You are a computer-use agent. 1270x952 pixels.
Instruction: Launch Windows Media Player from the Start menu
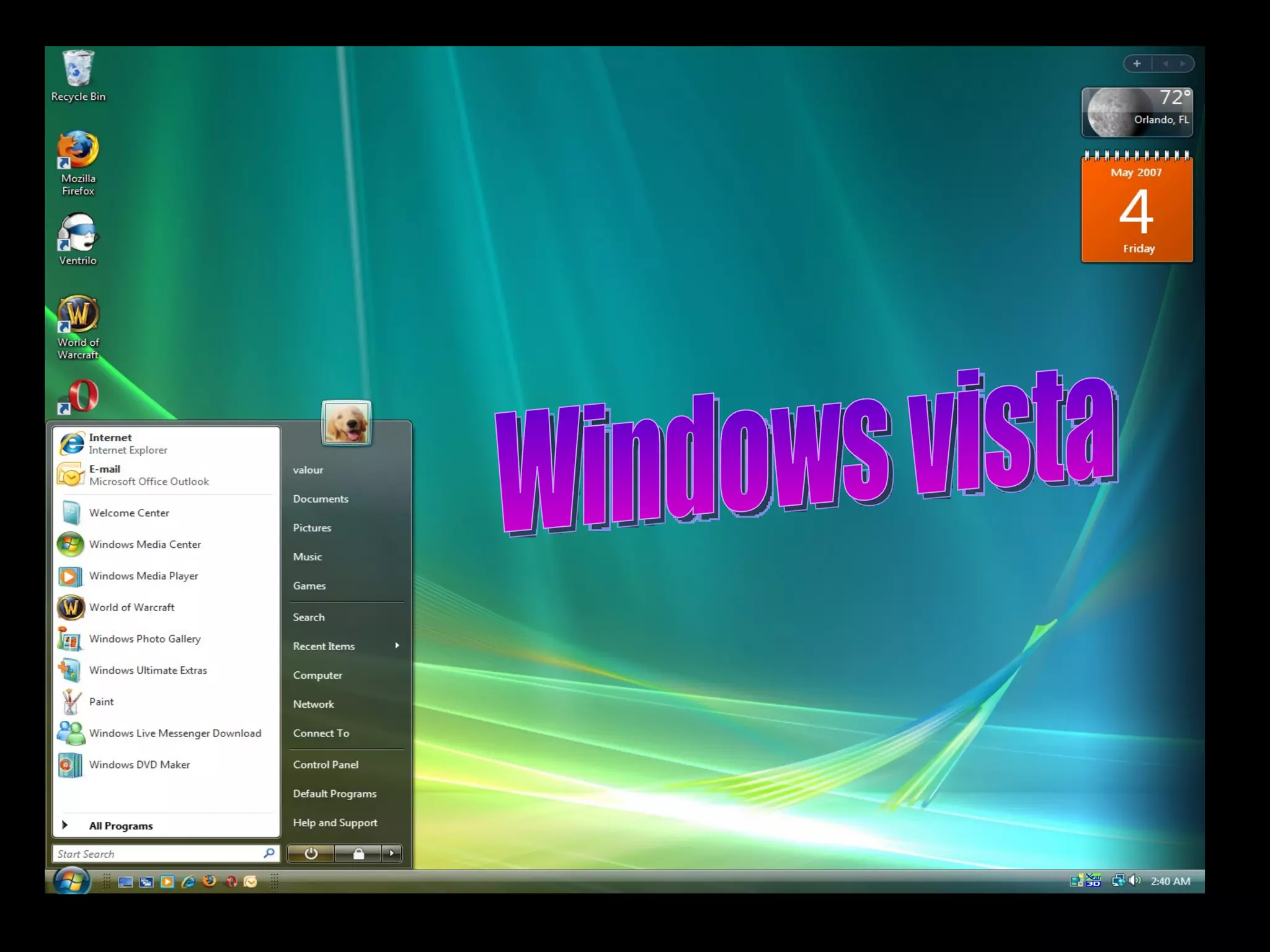click(166, 576)
